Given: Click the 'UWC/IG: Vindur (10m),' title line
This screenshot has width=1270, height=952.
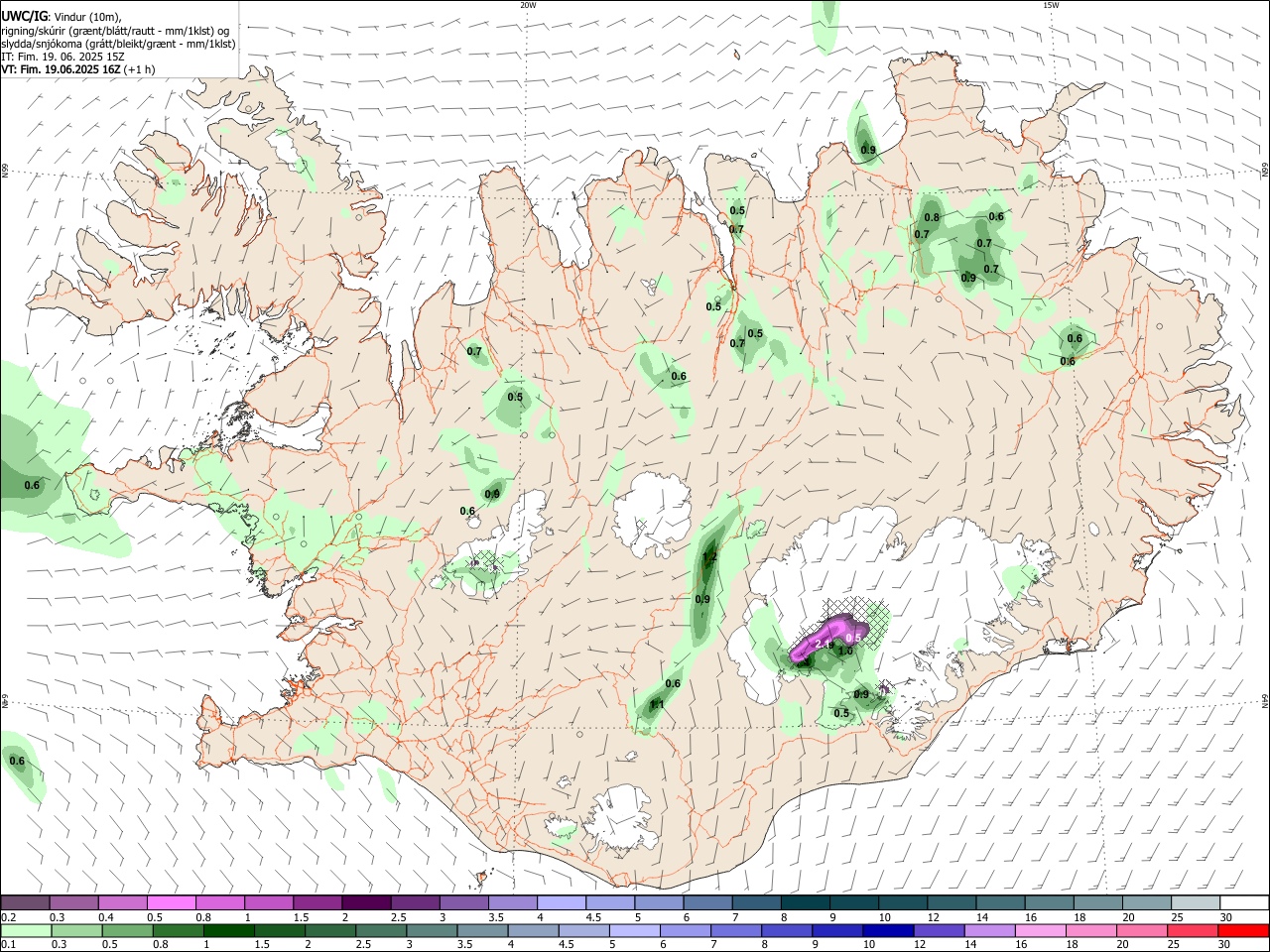Looking at the screenshot, I should coord(62,17).
